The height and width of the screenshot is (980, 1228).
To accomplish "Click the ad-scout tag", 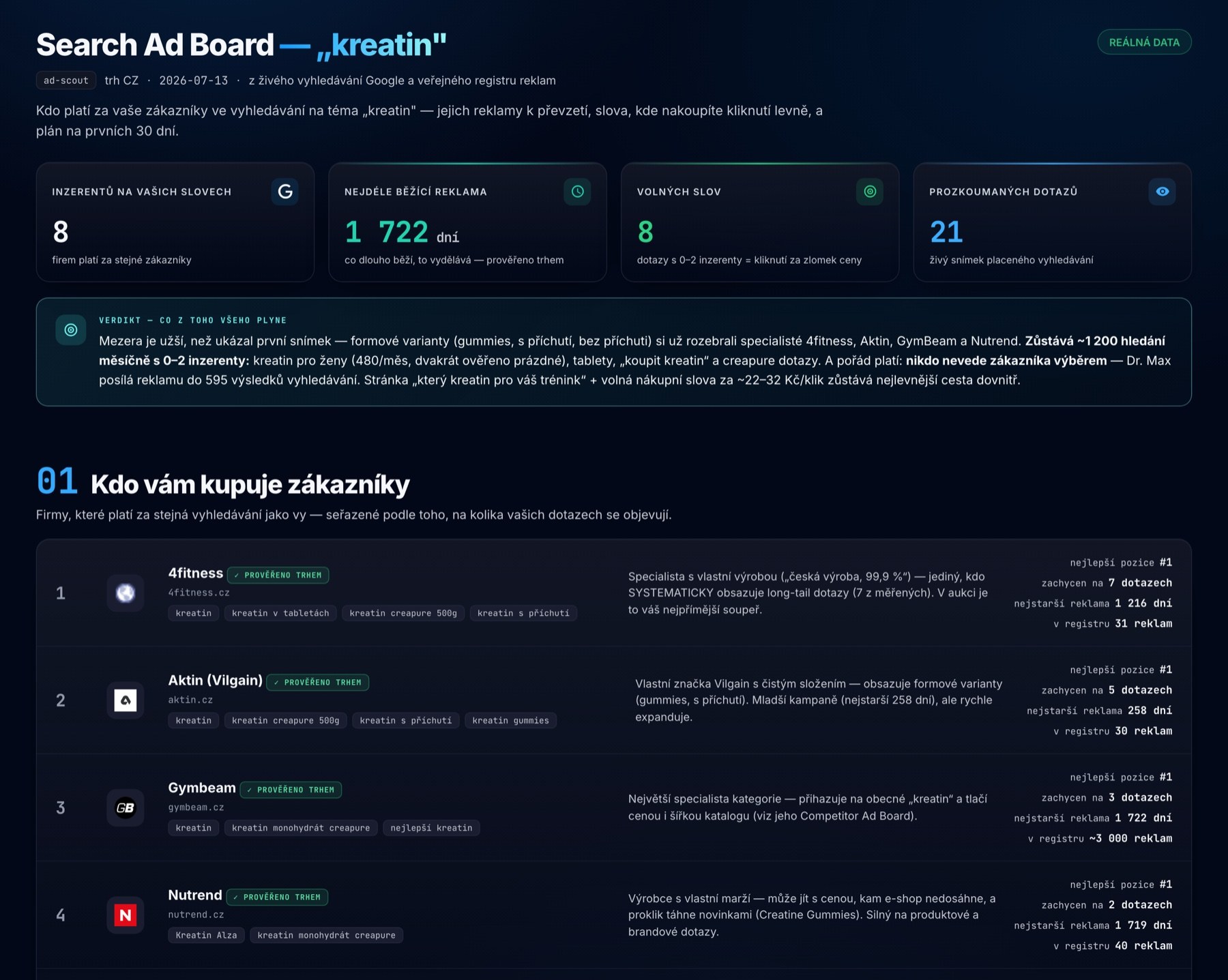I will [x=66, y=80].
